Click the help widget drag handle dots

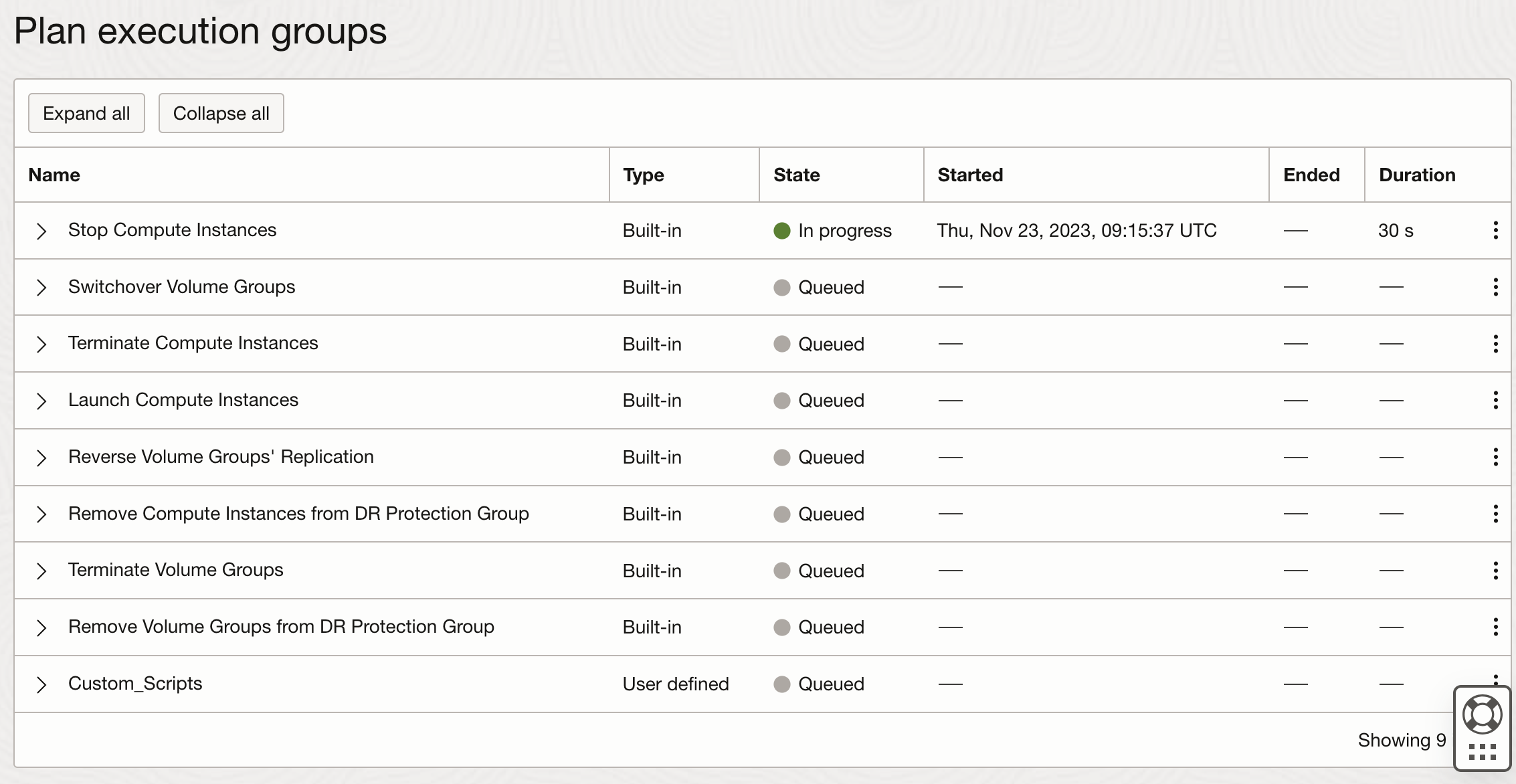[x=1482, y=752]
